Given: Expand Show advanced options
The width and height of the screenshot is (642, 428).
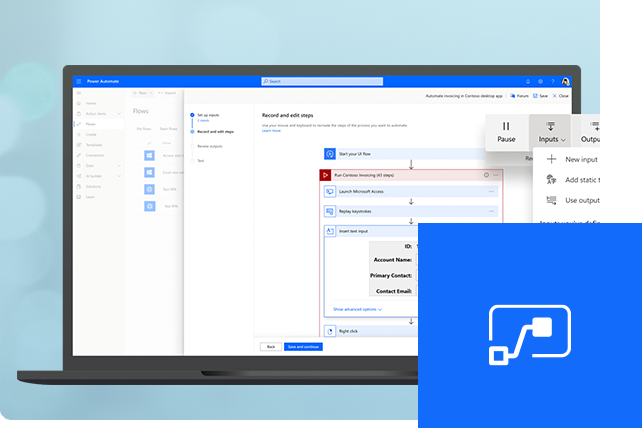Looking at the screenshot, I should tap(357, 309).
